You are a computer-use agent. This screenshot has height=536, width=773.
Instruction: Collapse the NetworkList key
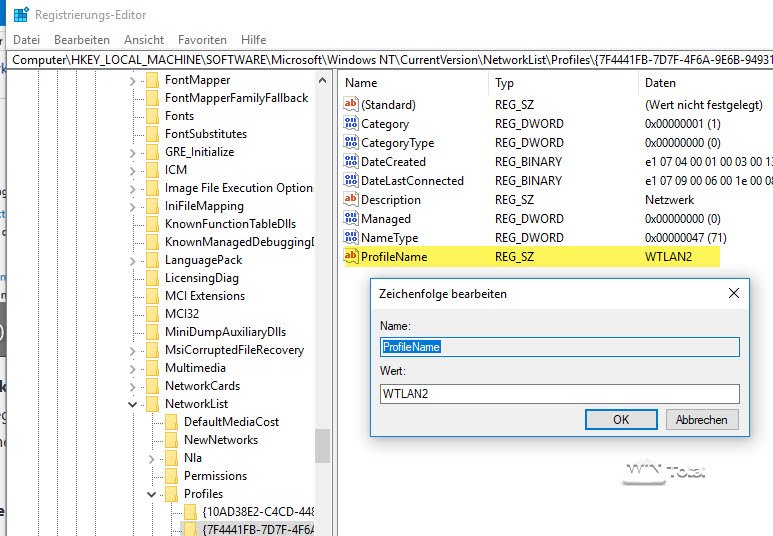(132, 404)
